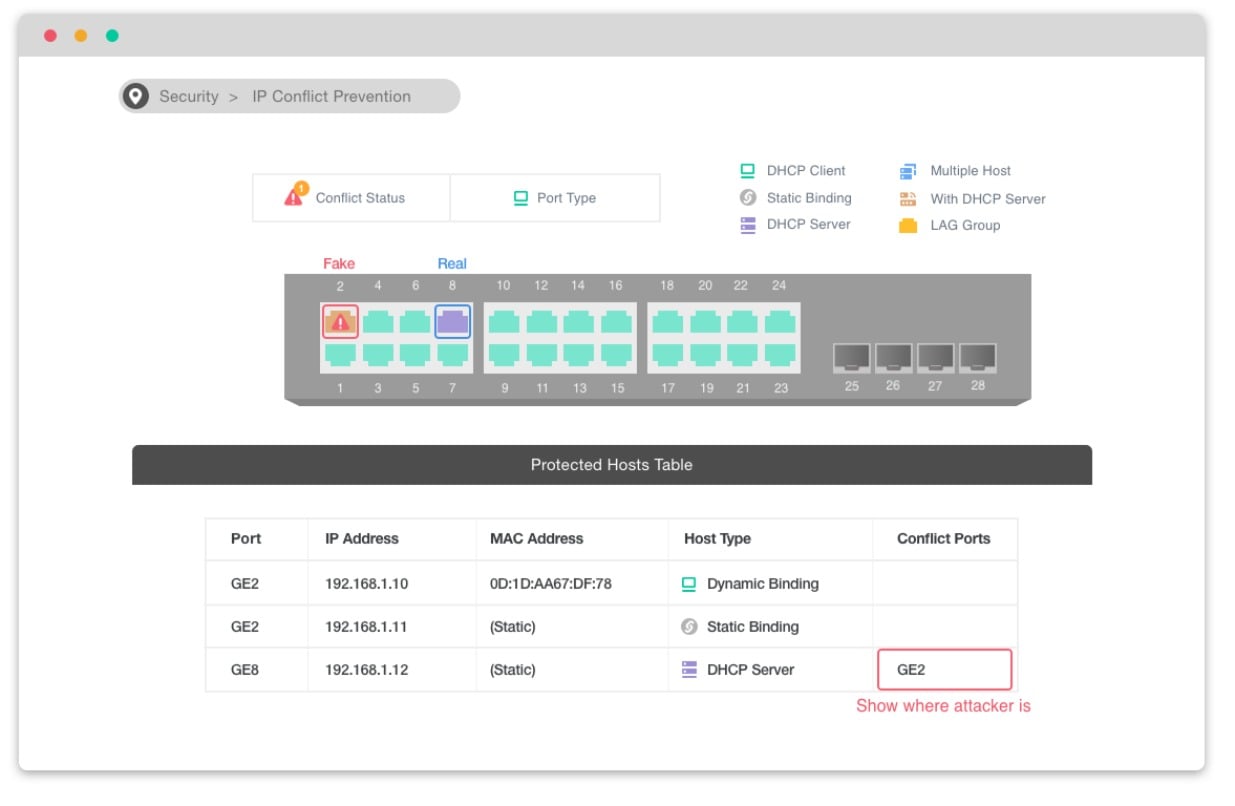
Task: Select port 1 on the switch panel
Action: (340, 354)
